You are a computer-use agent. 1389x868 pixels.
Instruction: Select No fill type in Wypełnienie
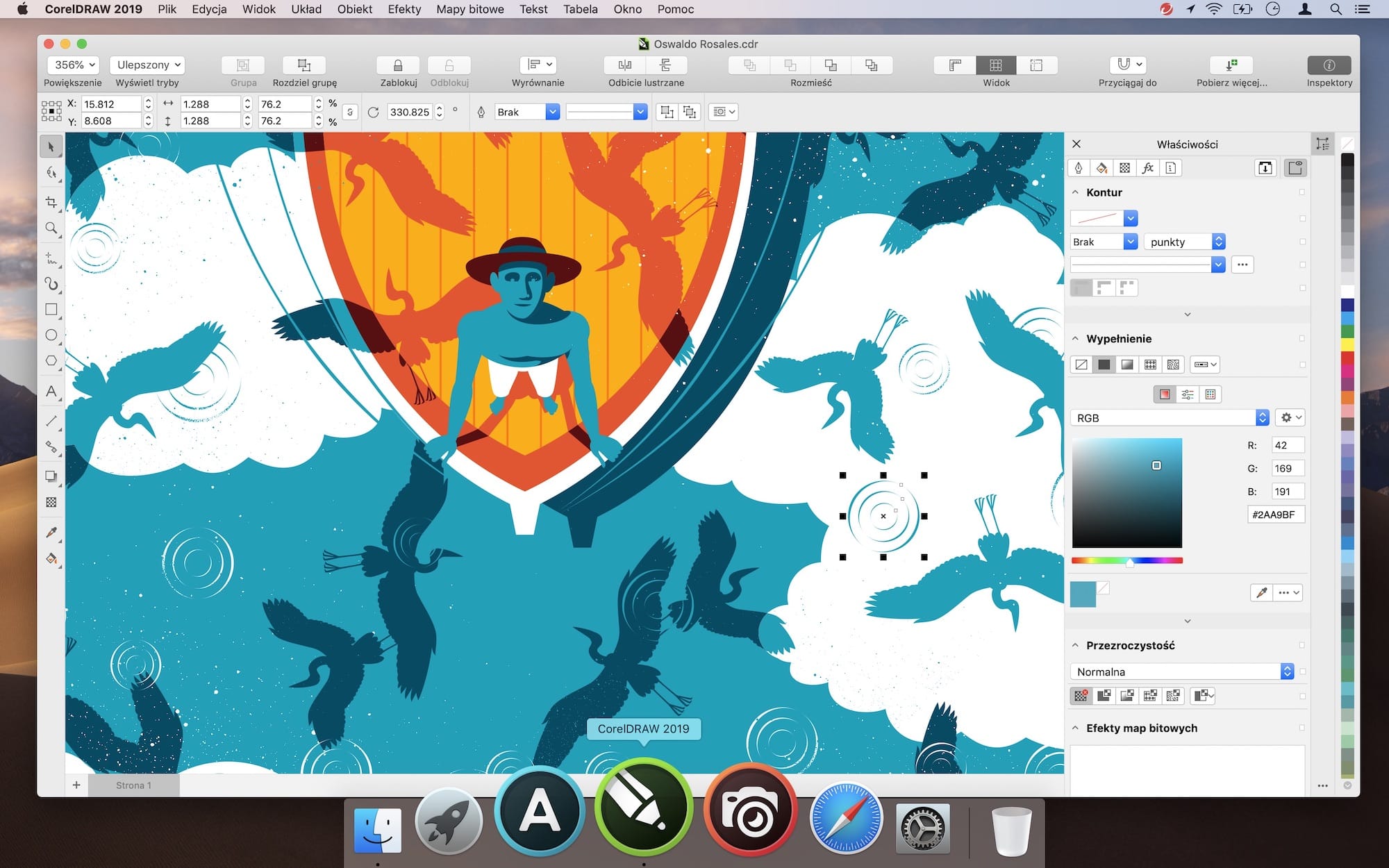tap(1081, 365)
